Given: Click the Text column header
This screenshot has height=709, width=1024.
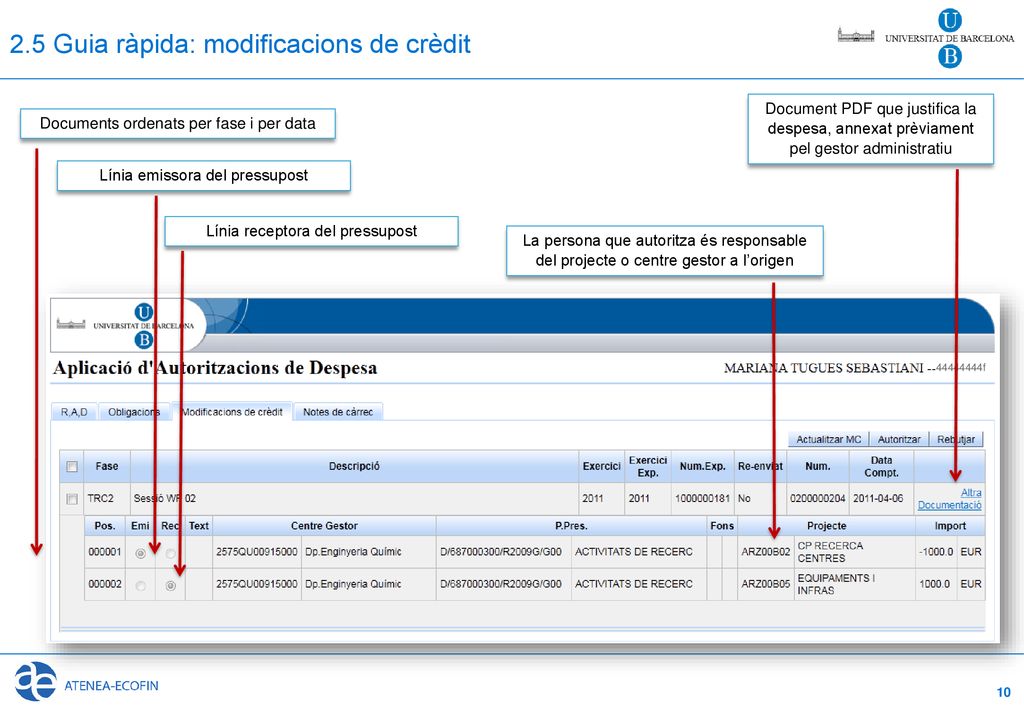Looking at the screenshot, I should click(x=199, y=526).
